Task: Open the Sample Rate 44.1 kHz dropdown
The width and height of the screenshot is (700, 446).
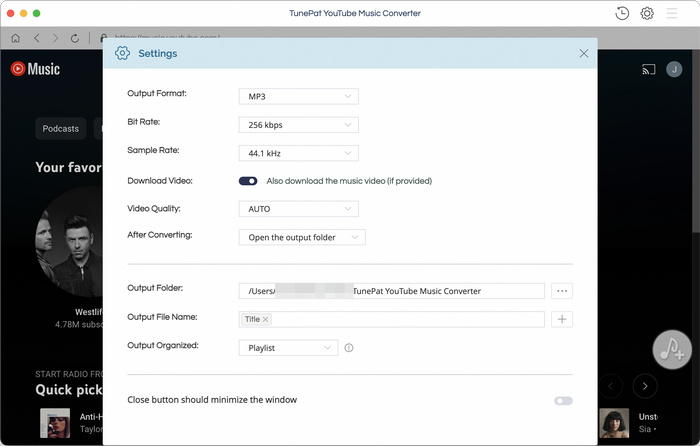Action: click(x=299, y=153)
